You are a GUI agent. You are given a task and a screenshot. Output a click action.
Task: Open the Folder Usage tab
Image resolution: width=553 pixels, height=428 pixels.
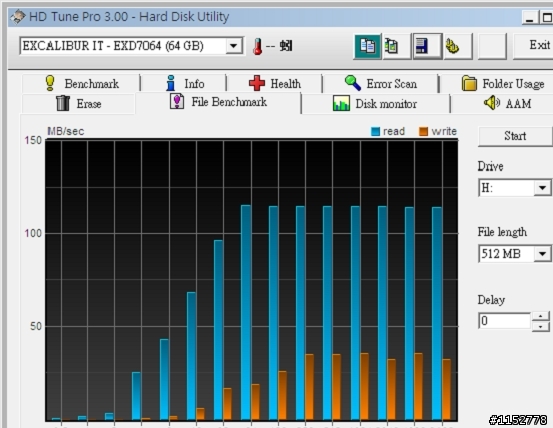pos(497,84)
